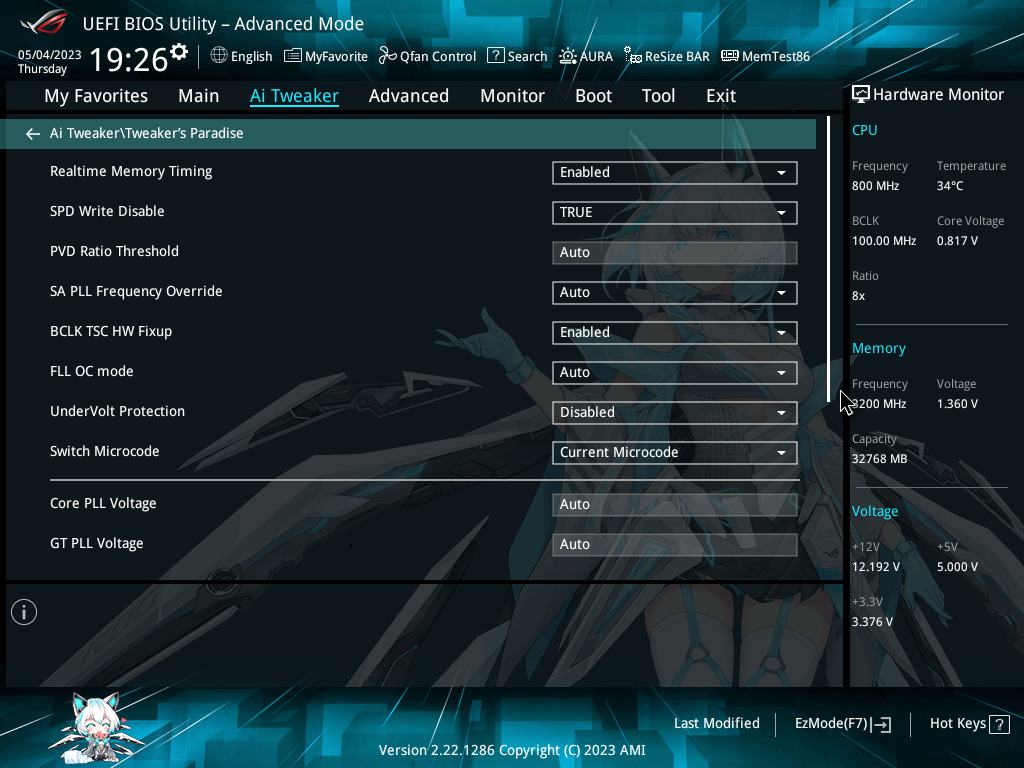Go to the Exit tab

tap(721, 96)
